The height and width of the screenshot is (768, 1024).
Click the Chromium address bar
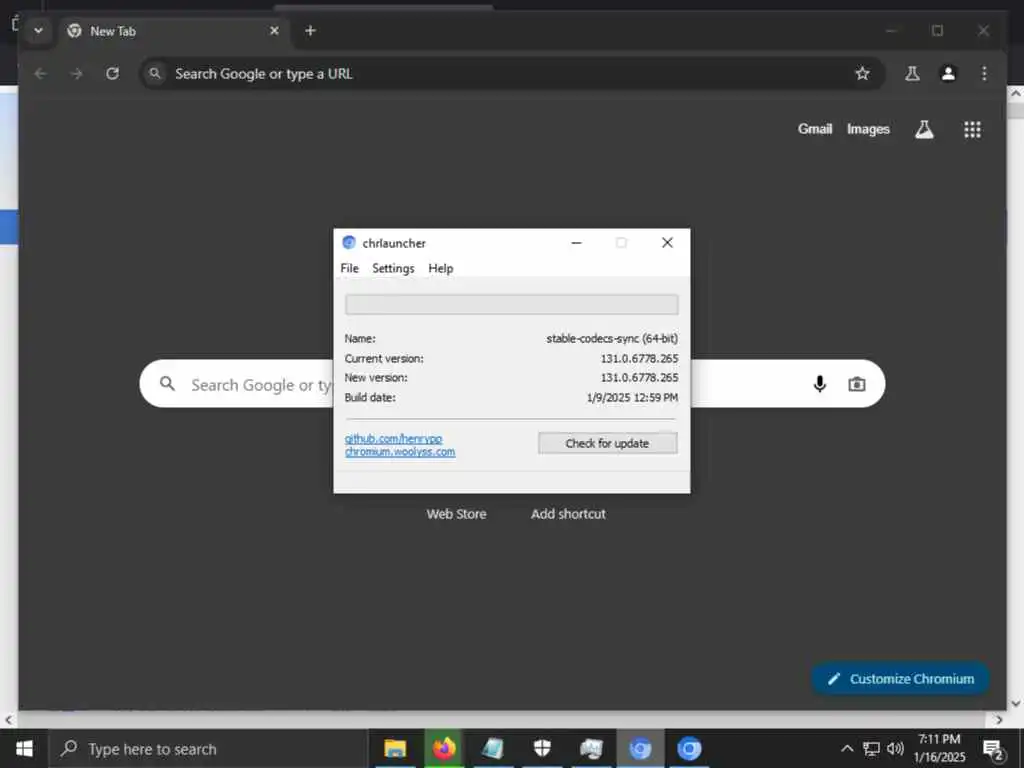click(x=511, y=74)
